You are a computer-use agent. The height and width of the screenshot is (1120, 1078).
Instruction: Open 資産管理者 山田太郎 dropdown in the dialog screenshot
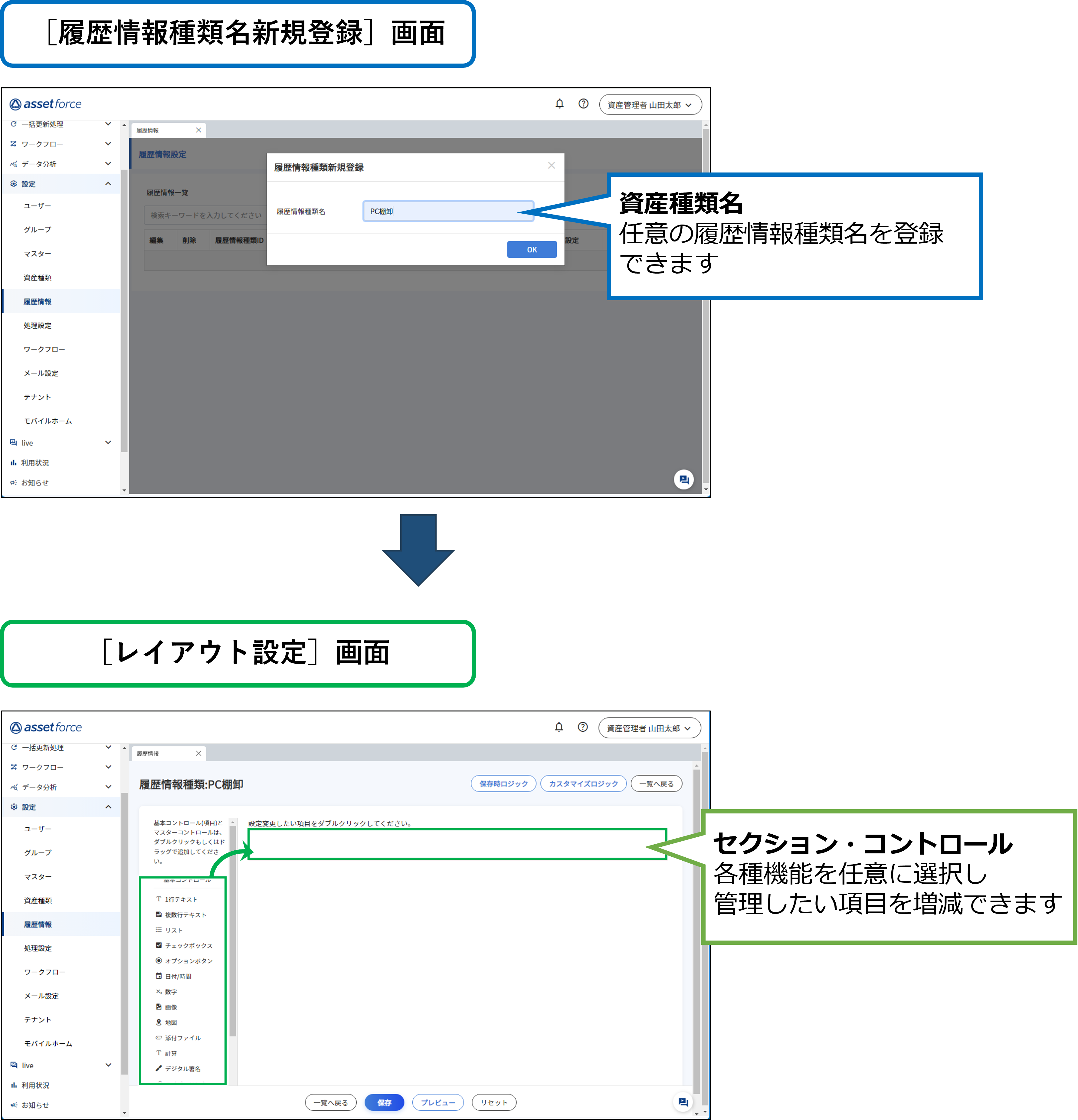click(650, 105)
